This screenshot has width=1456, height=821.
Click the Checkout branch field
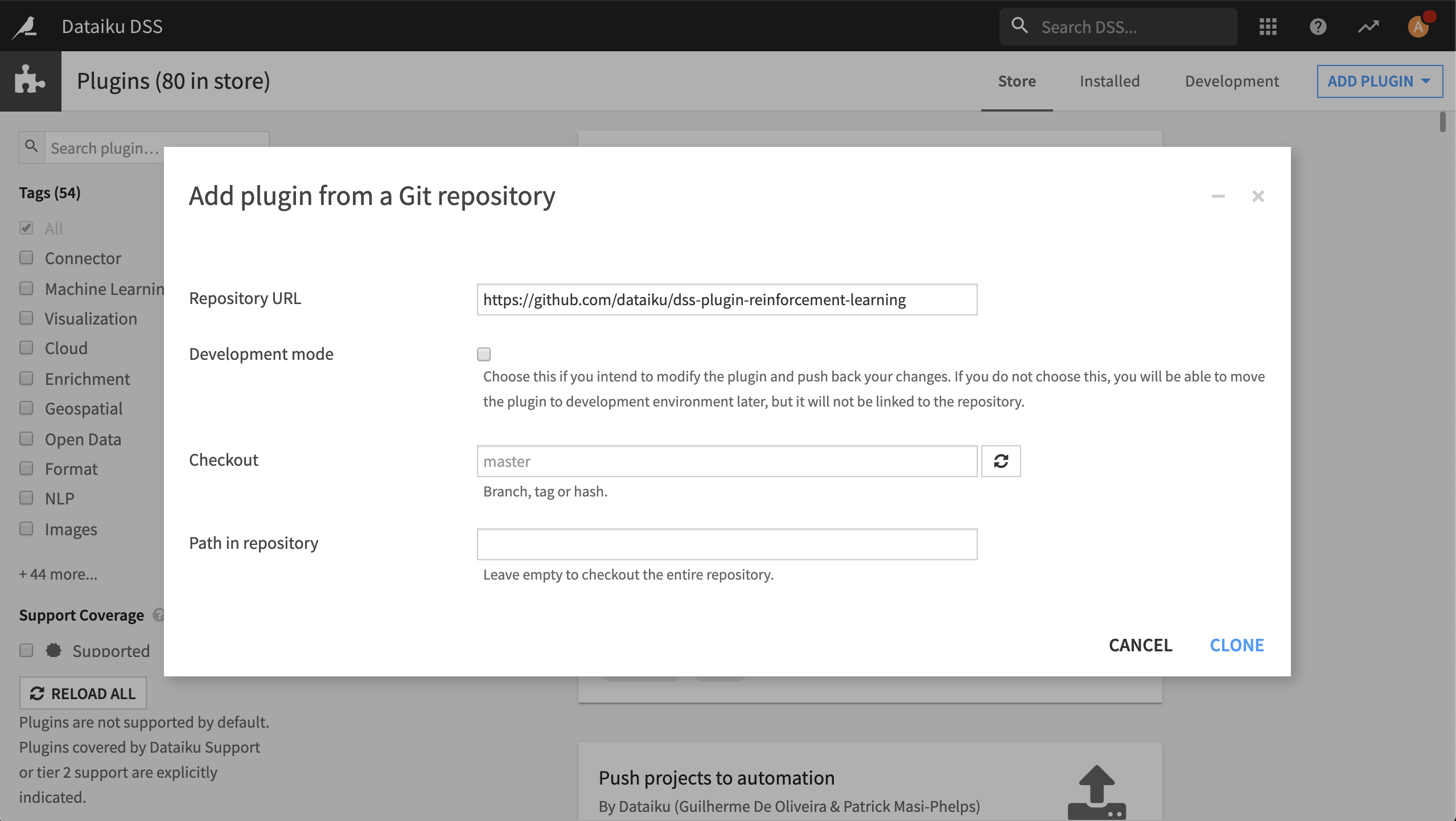(x=727, y=461)
